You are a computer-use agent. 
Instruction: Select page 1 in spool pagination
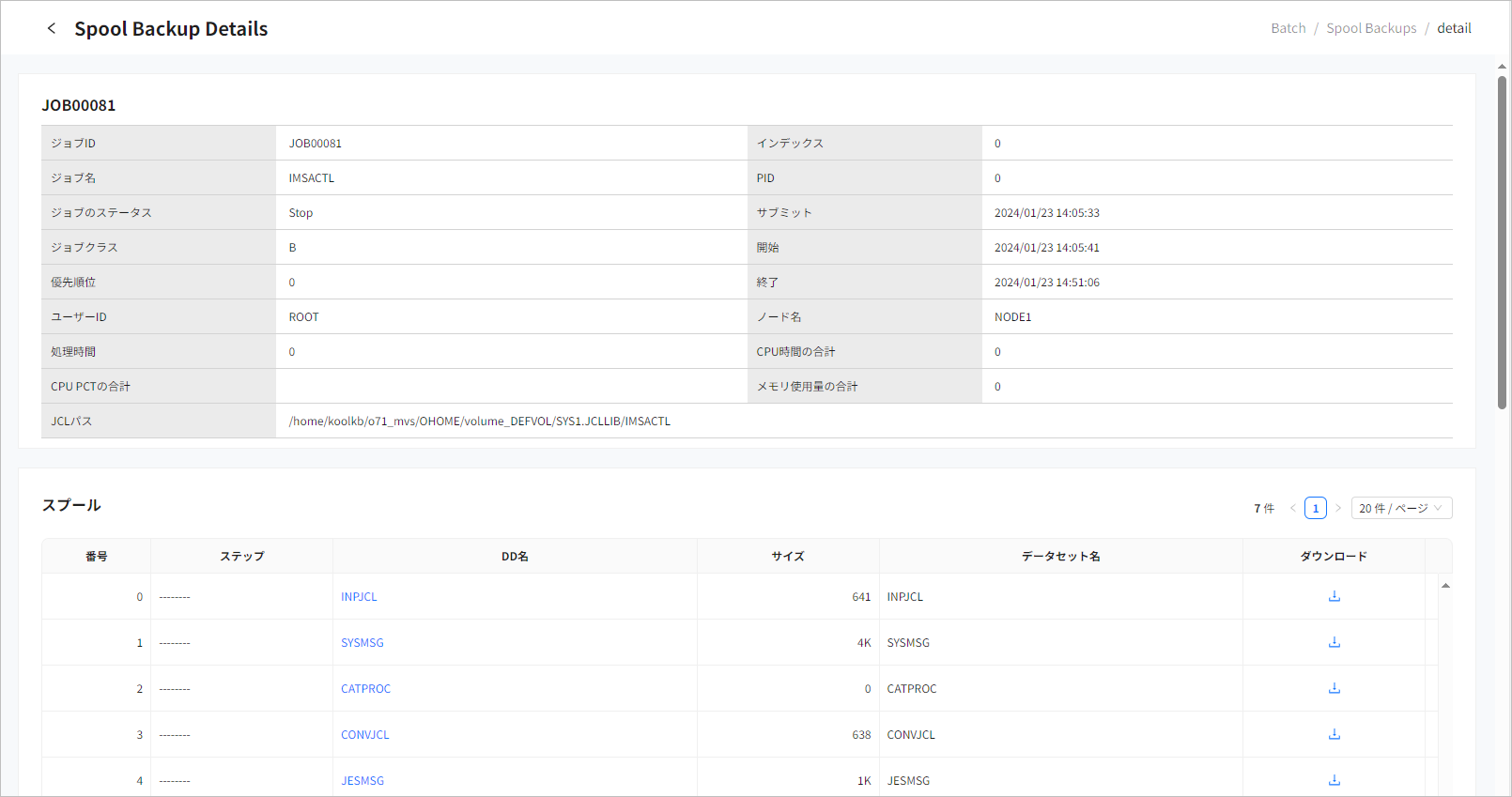[x=1315, y=508]
